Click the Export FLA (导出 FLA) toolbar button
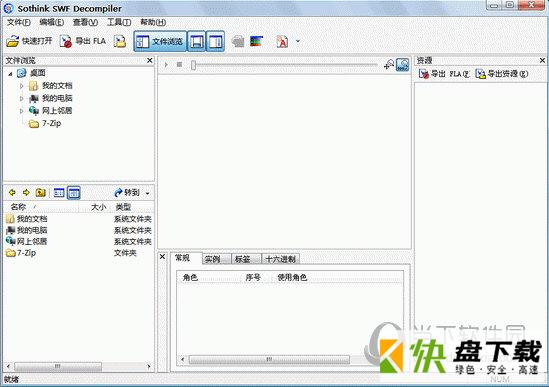 click(83, 41)
